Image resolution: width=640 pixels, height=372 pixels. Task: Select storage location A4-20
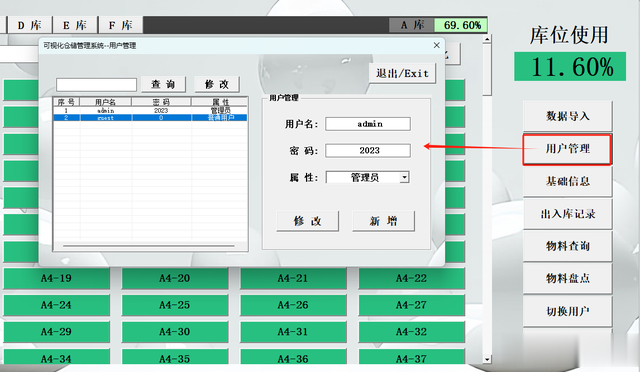click(175, 278)
